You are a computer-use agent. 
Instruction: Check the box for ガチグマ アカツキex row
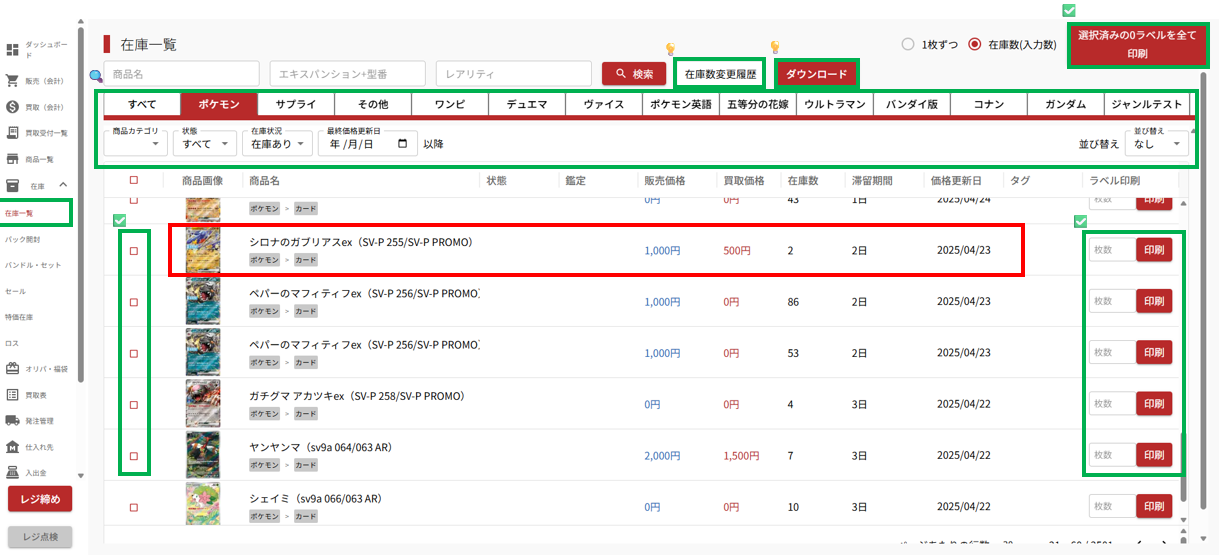(x=134, y=404)
